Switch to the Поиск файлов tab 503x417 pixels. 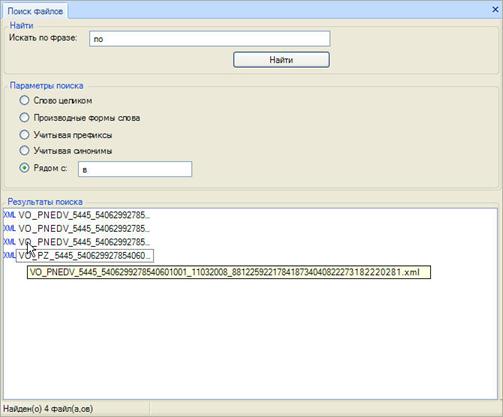35,11
